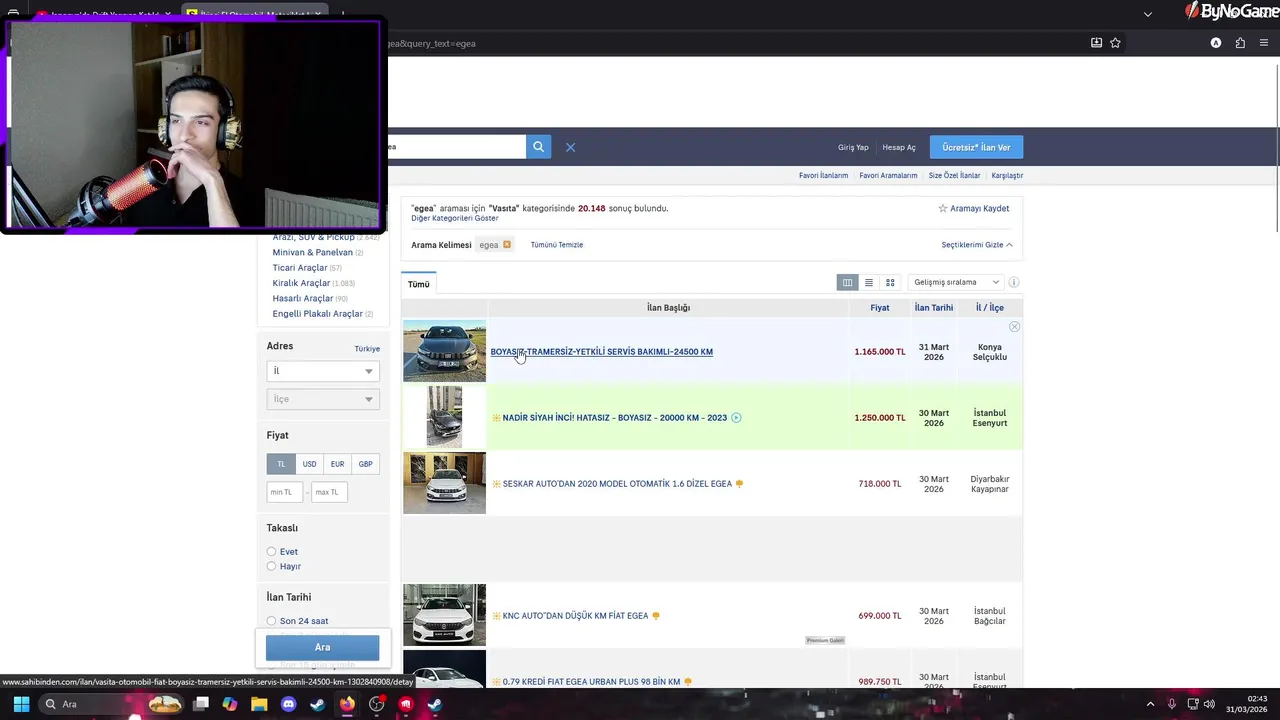The image size is (1280, 720).
Task: Open Task View on the taskbar
Action: (x=201, y=704)
